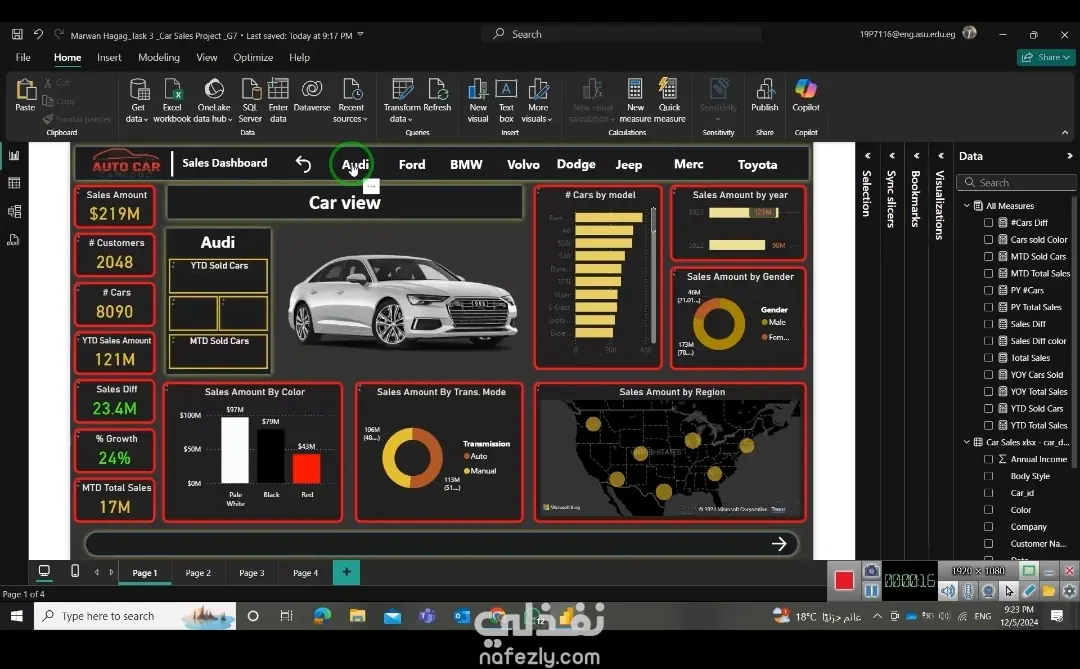Click the Red color bar
Screen dimensions: 1080x669
tap(307, 469)
